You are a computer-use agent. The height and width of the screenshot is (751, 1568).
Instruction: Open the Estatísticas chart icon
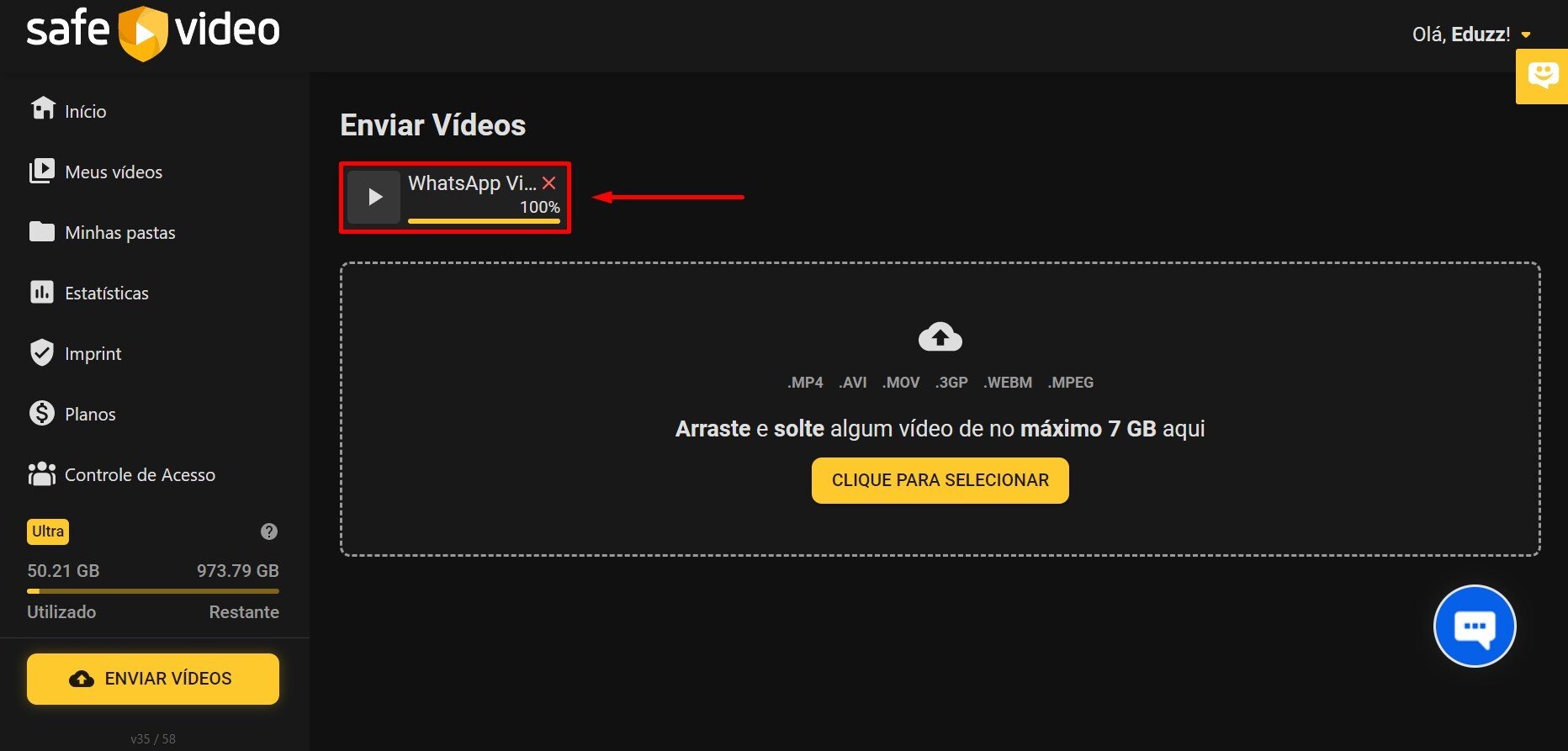[41, 293]
